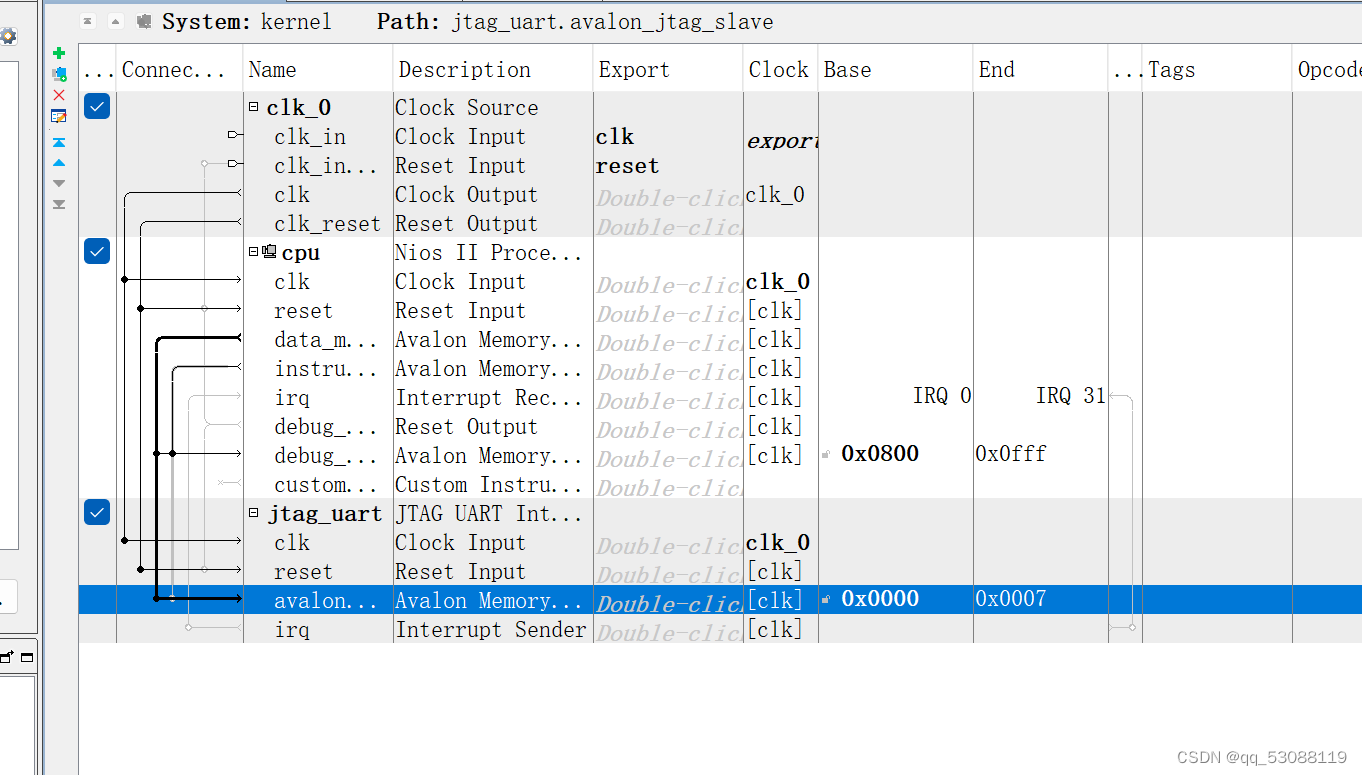Click the add subsystem icon below the green plus
Viewport: 1362px width, 775px height.
coord(59,74)
